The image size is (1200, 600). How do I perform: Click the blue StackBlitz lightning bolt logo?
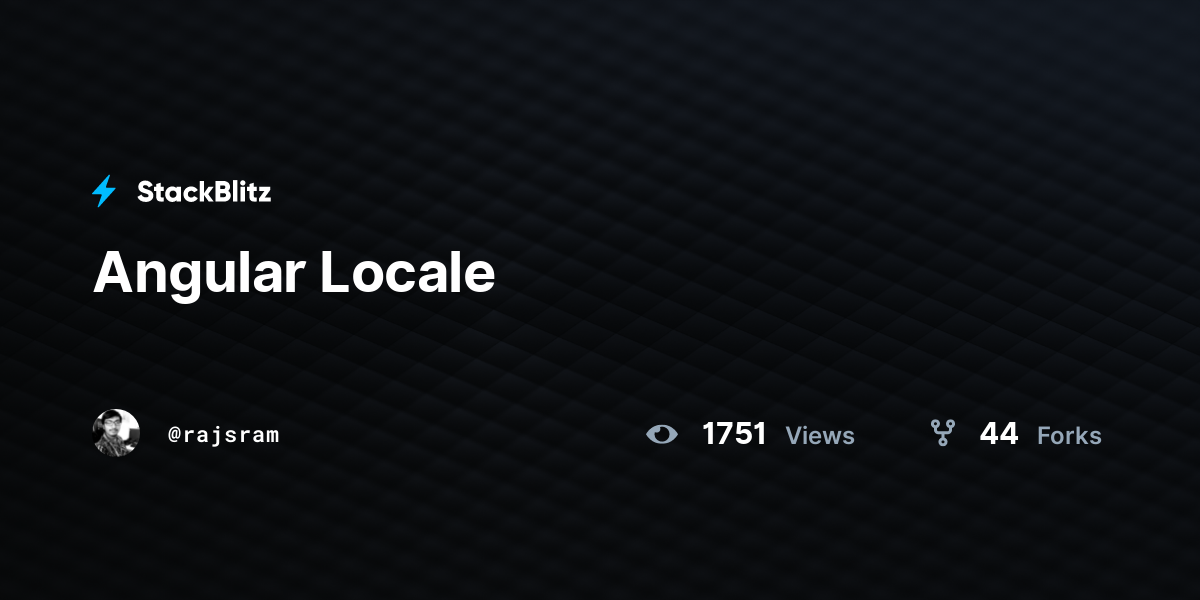[104, 191]
